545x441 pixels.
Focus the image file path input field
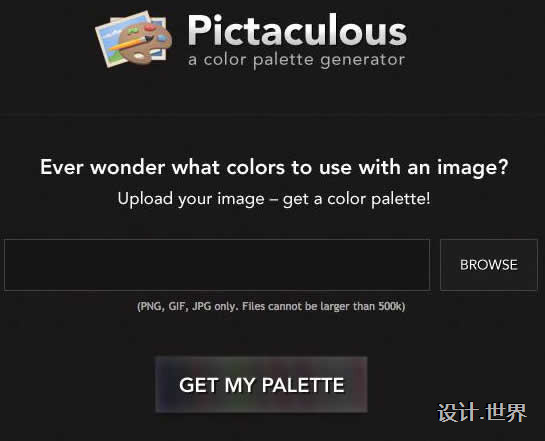(x=217, y=265)
